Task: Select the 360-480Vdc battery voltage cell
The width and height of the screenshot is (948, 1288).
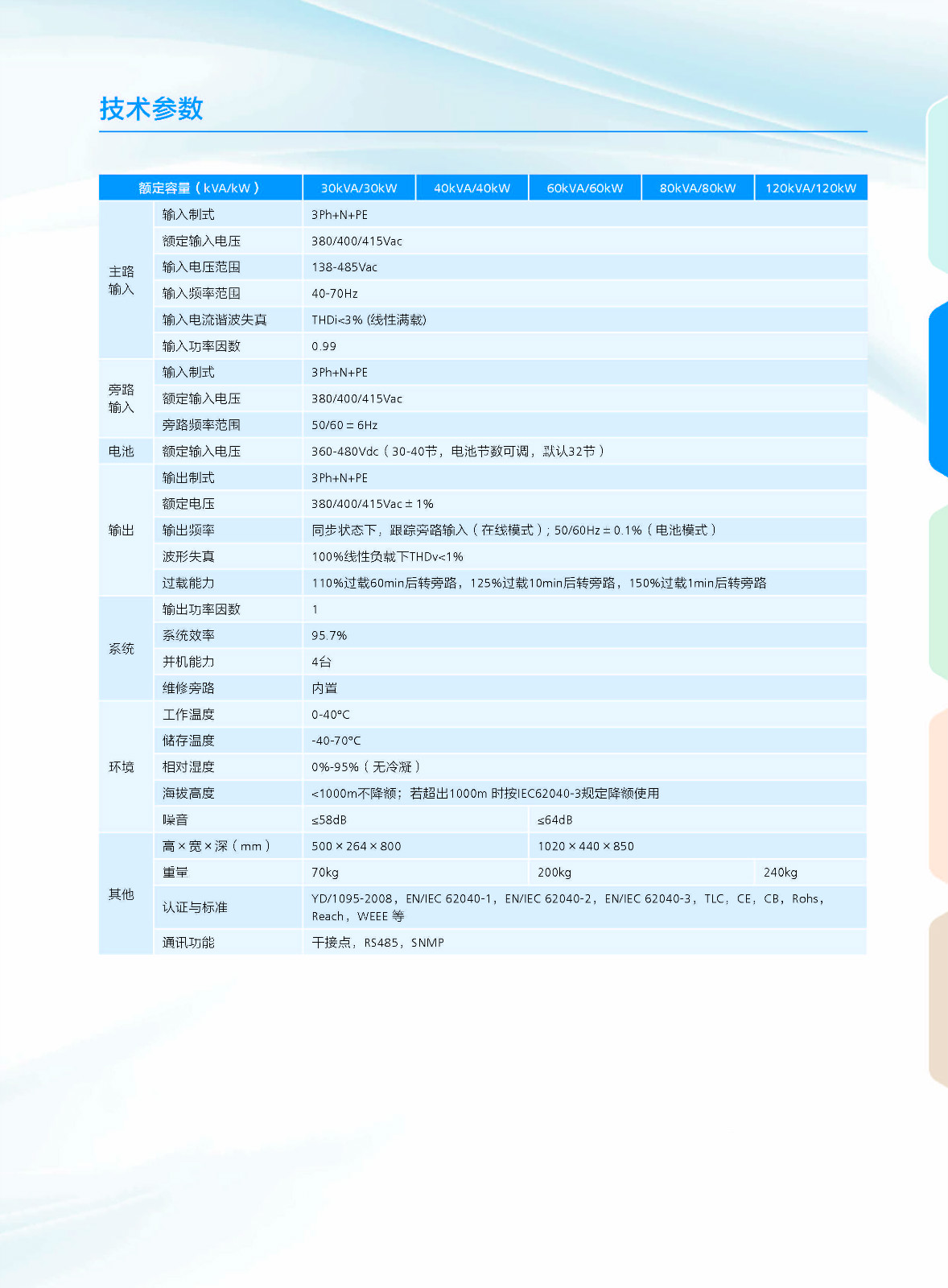Action: coord(457,452)
